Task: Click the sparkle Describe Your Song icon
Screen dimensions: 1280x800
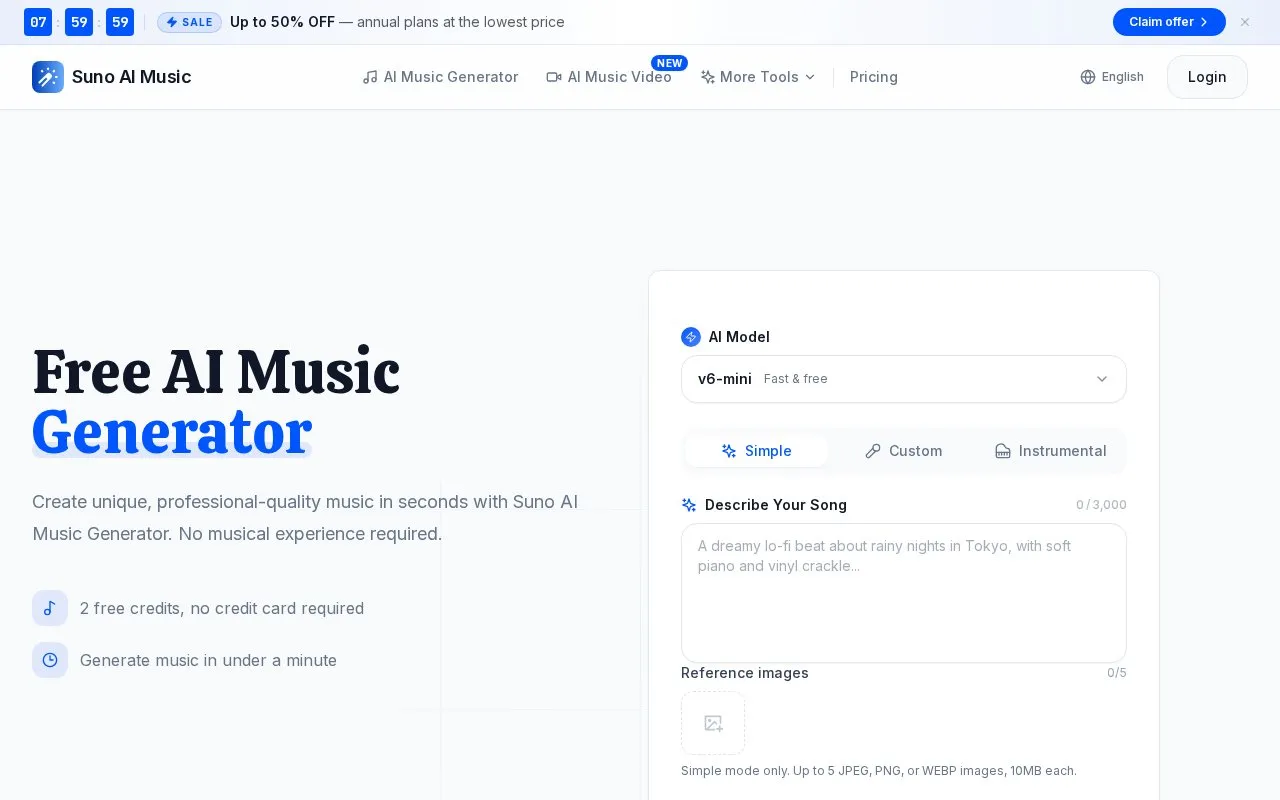Action: 689,505
